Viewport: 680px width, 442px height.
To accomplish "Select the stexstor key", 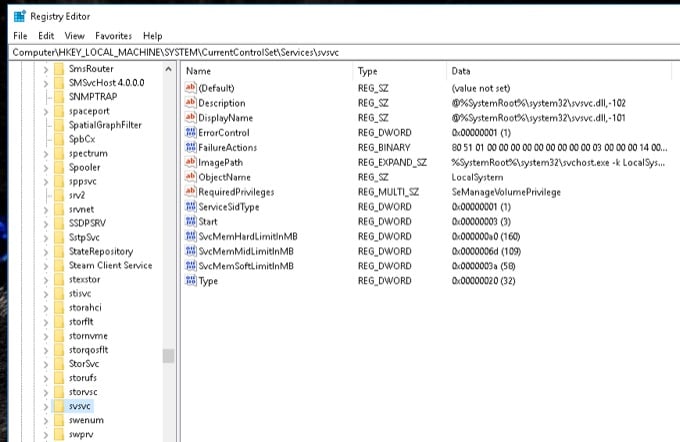I will [85, 279].
